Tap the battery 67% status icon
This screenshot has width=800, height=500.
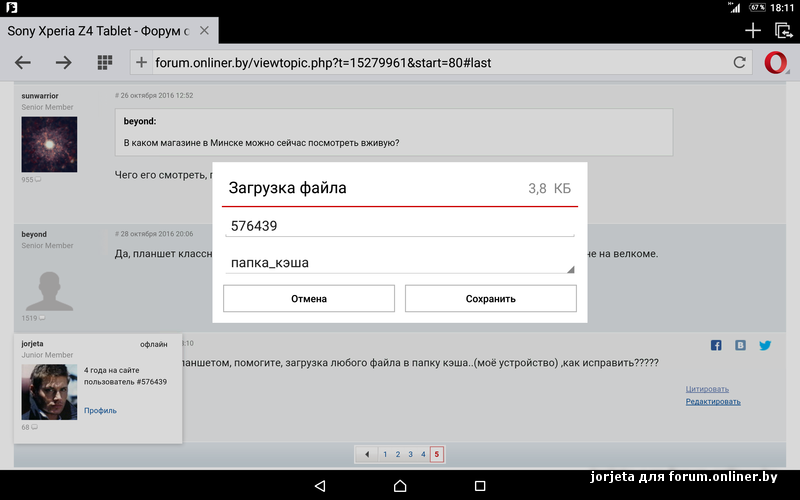coord(757,7)
